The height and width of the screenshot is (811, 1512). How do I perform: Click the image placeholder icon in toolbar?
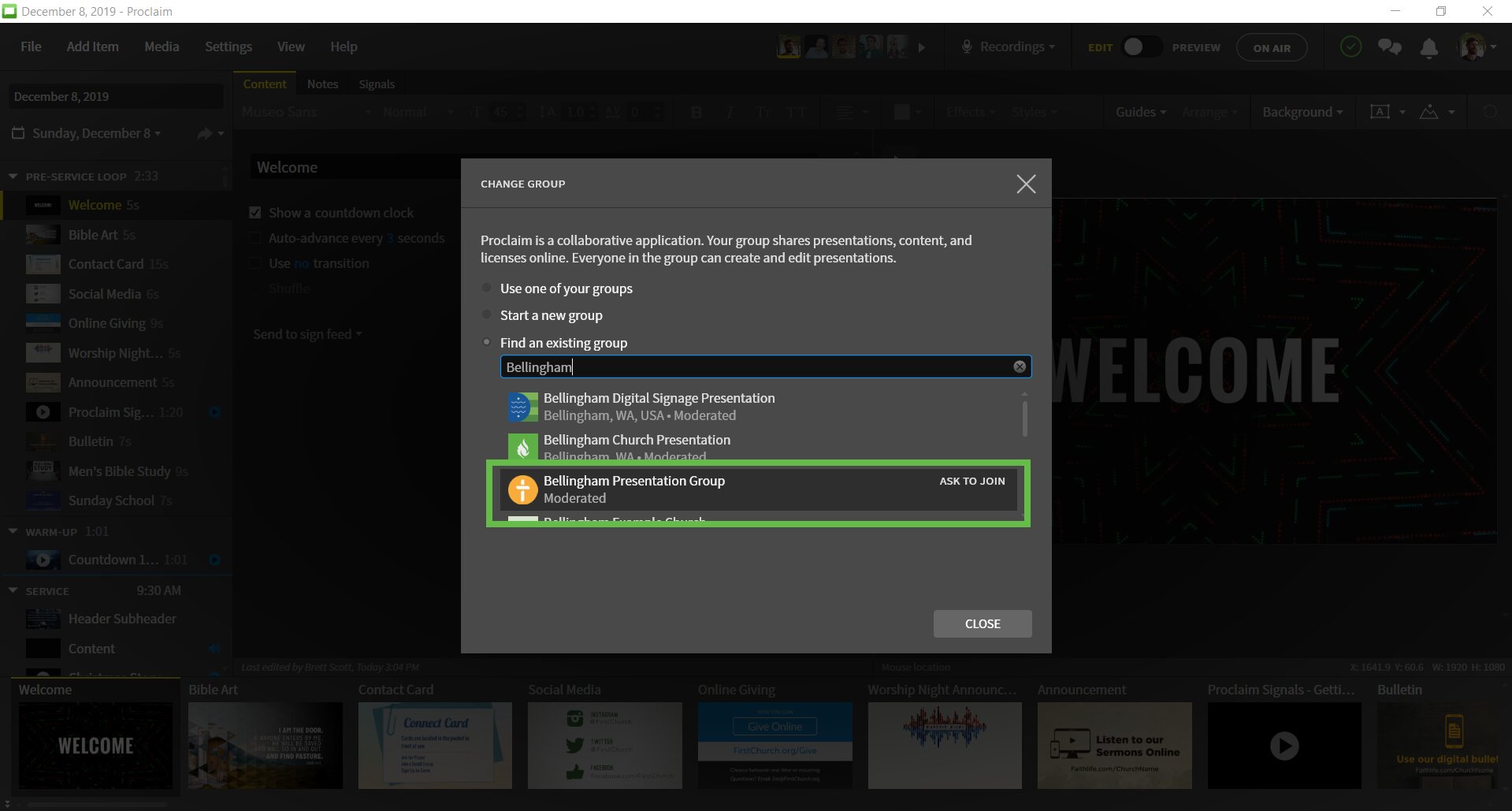pos(1429,112)
